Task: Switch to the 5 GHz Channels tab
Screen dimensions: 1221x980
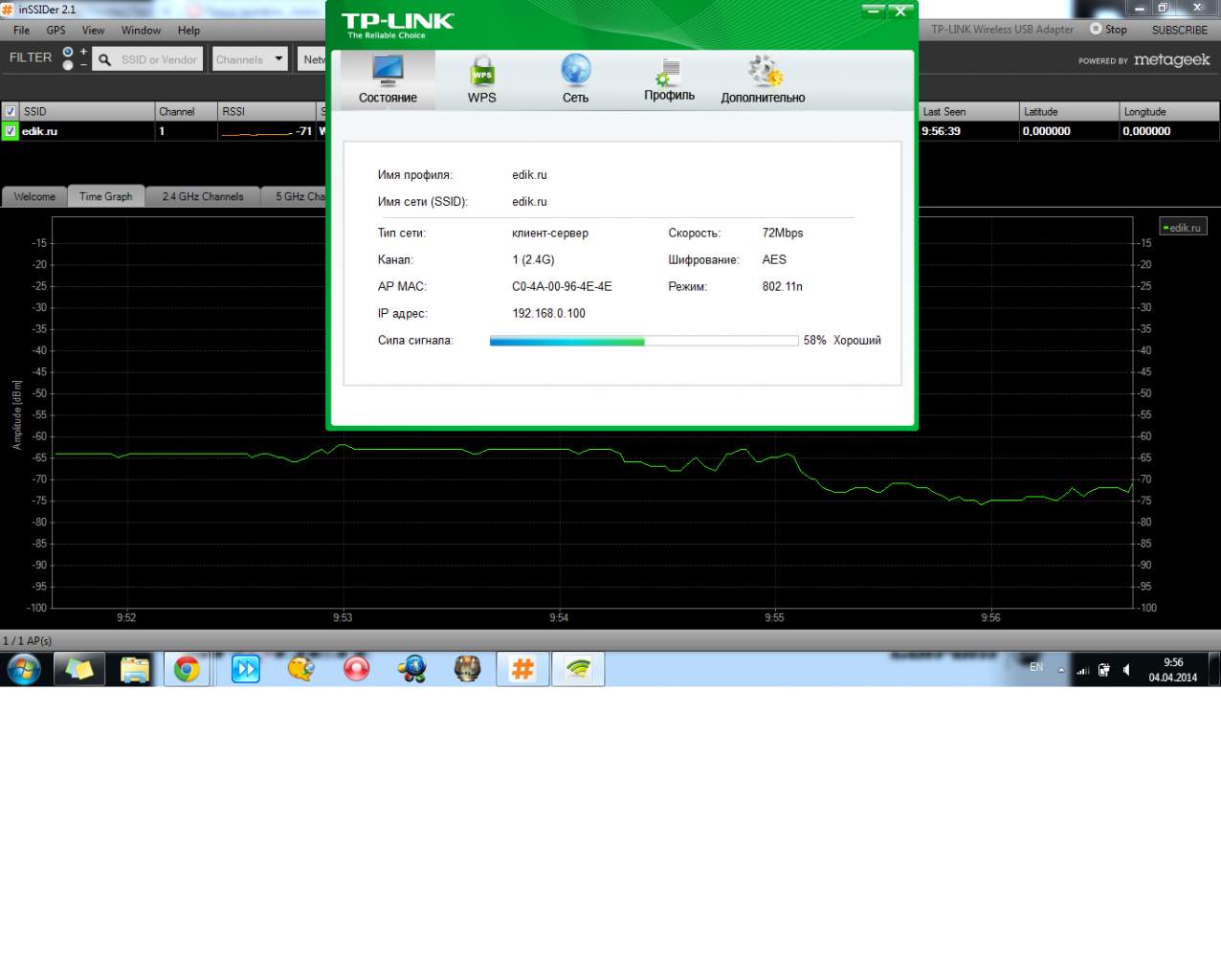Action: click(x=295, y=196)
